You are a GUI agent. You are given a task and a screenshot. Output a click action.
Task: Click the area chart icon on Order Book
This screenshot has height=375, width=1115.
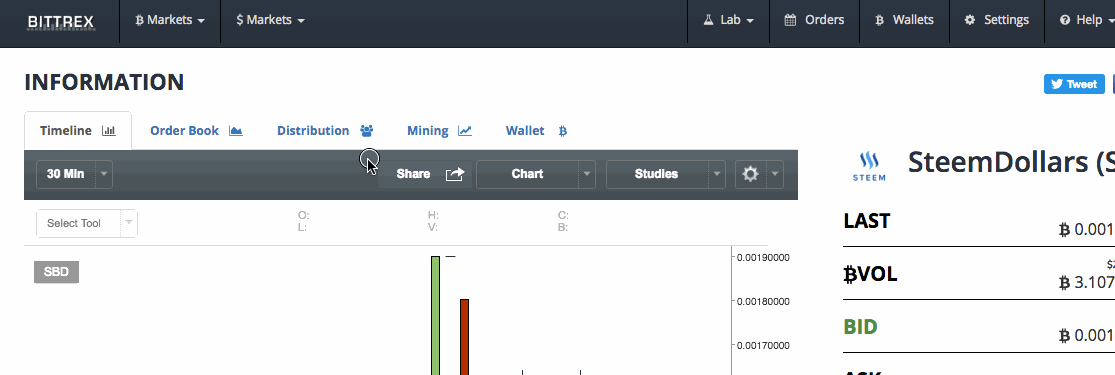(x=236, y=131)
